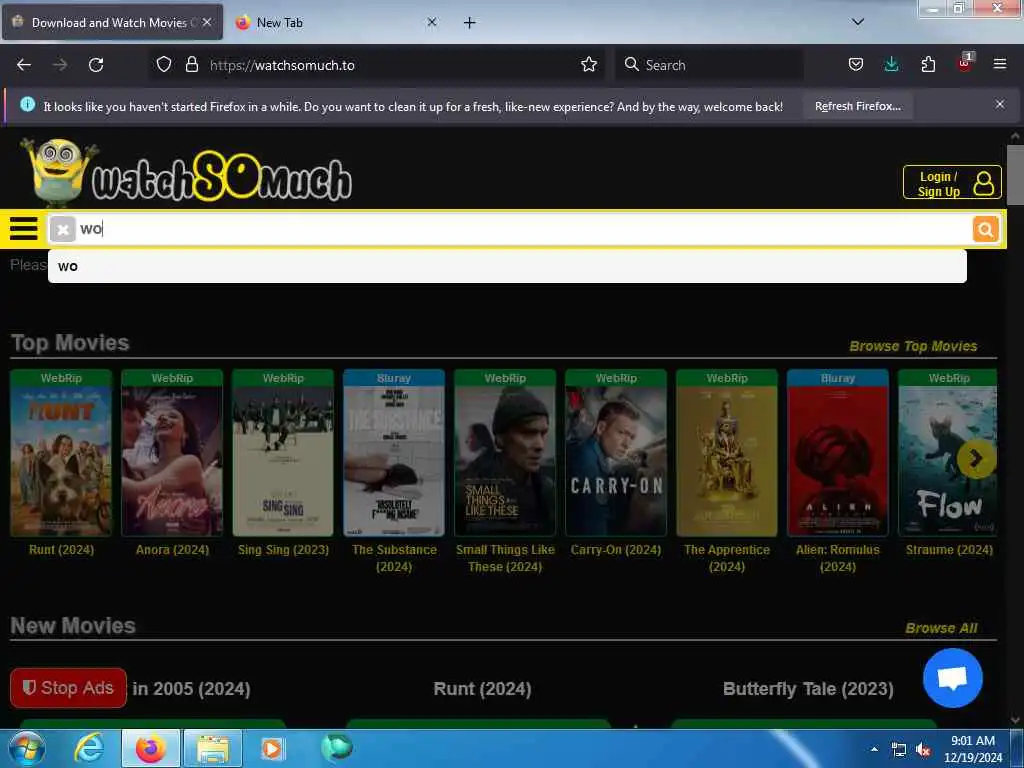Screen dimensions: 1024x768
Task: Click the Straume (2024) title link
Action: coord(949,550)
